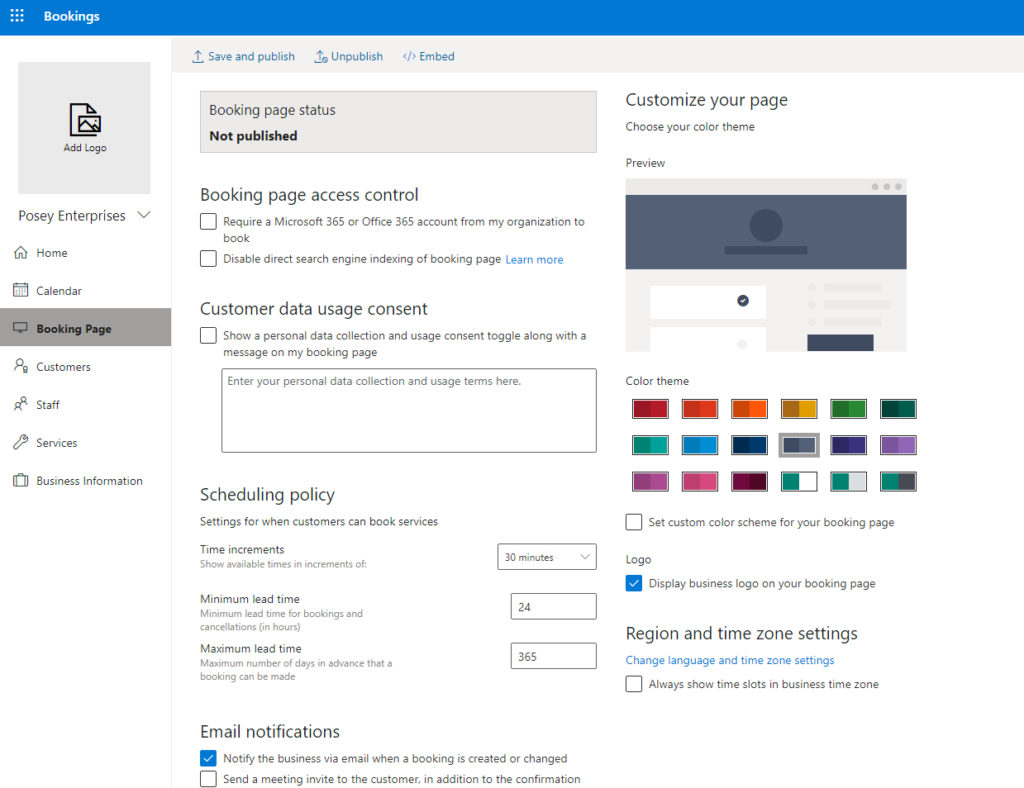Open Change language and time zone settings
1024x788 pixels.
click(x=729, y=660)
